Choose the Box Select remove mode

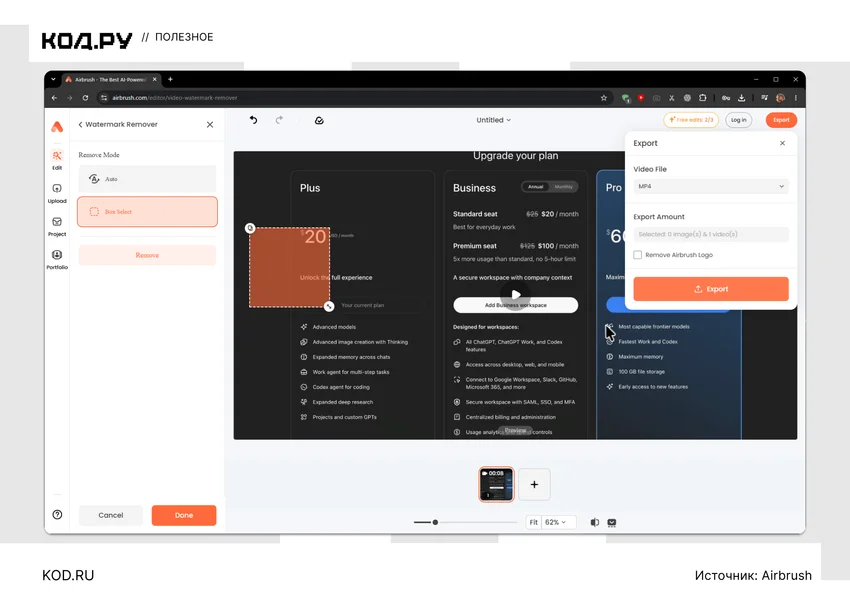click(x=147, y=211)
